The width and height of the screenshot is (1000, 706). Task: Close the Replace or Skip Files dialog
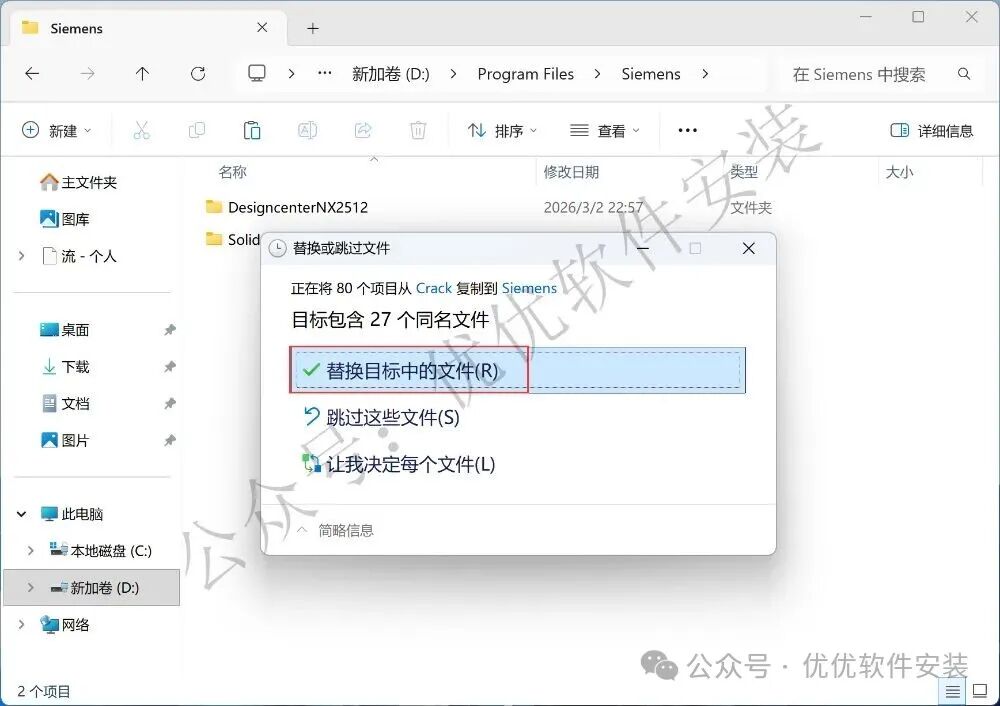click(749, 248)
